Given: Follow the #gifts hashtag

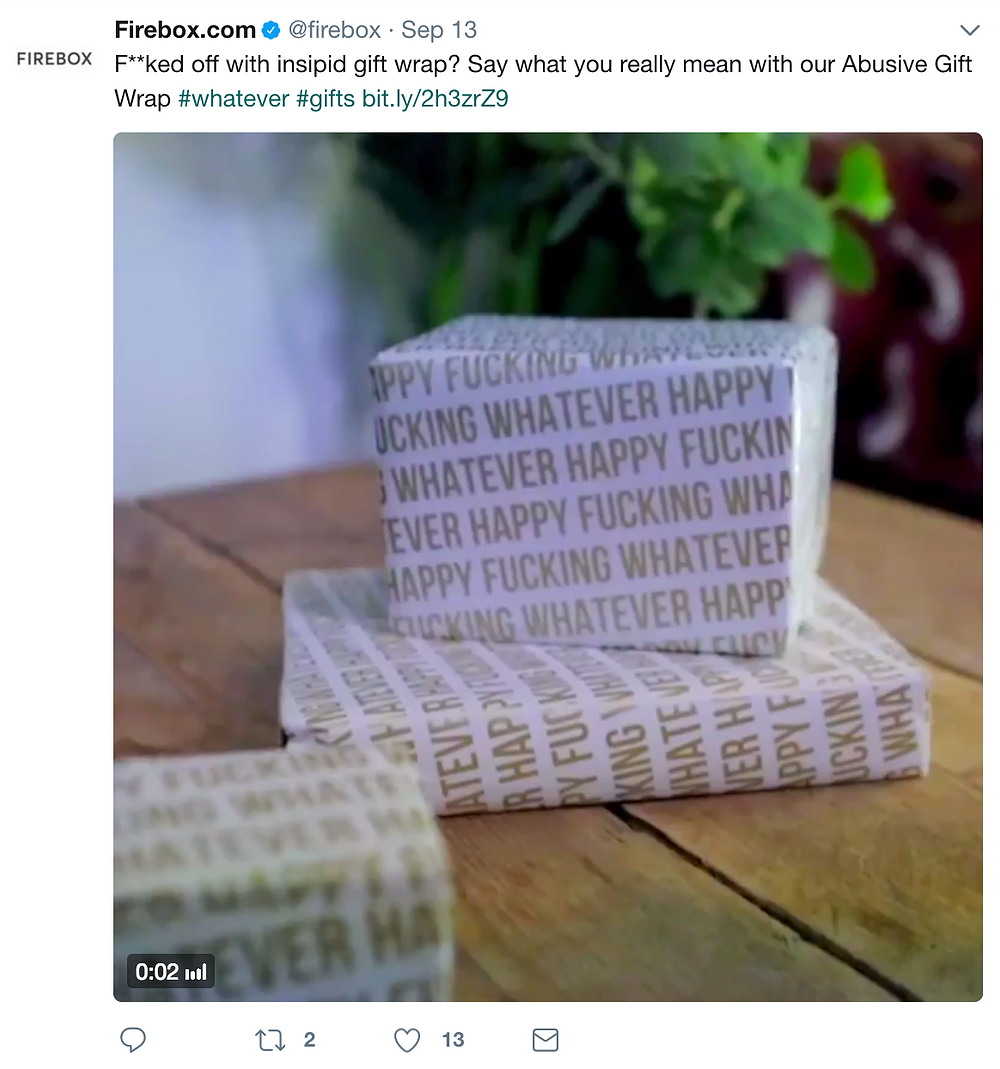Looking at the screenshot, I should [326, 99].
